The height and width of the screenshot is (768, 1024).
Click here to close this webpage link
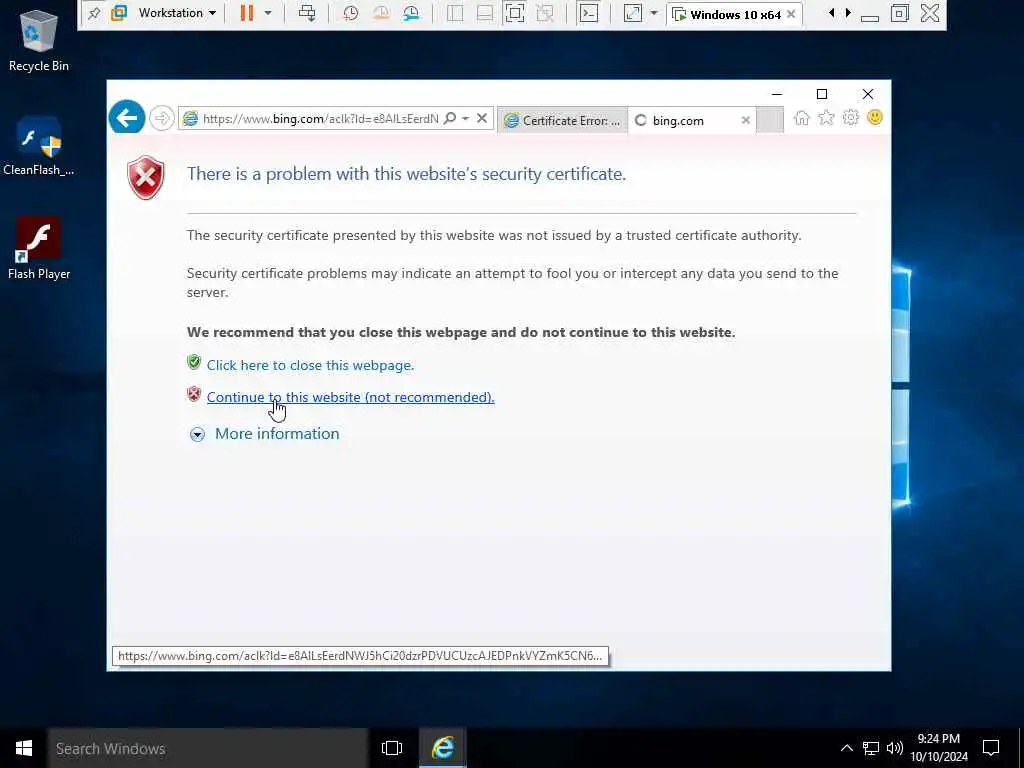(x=310, y=365)
